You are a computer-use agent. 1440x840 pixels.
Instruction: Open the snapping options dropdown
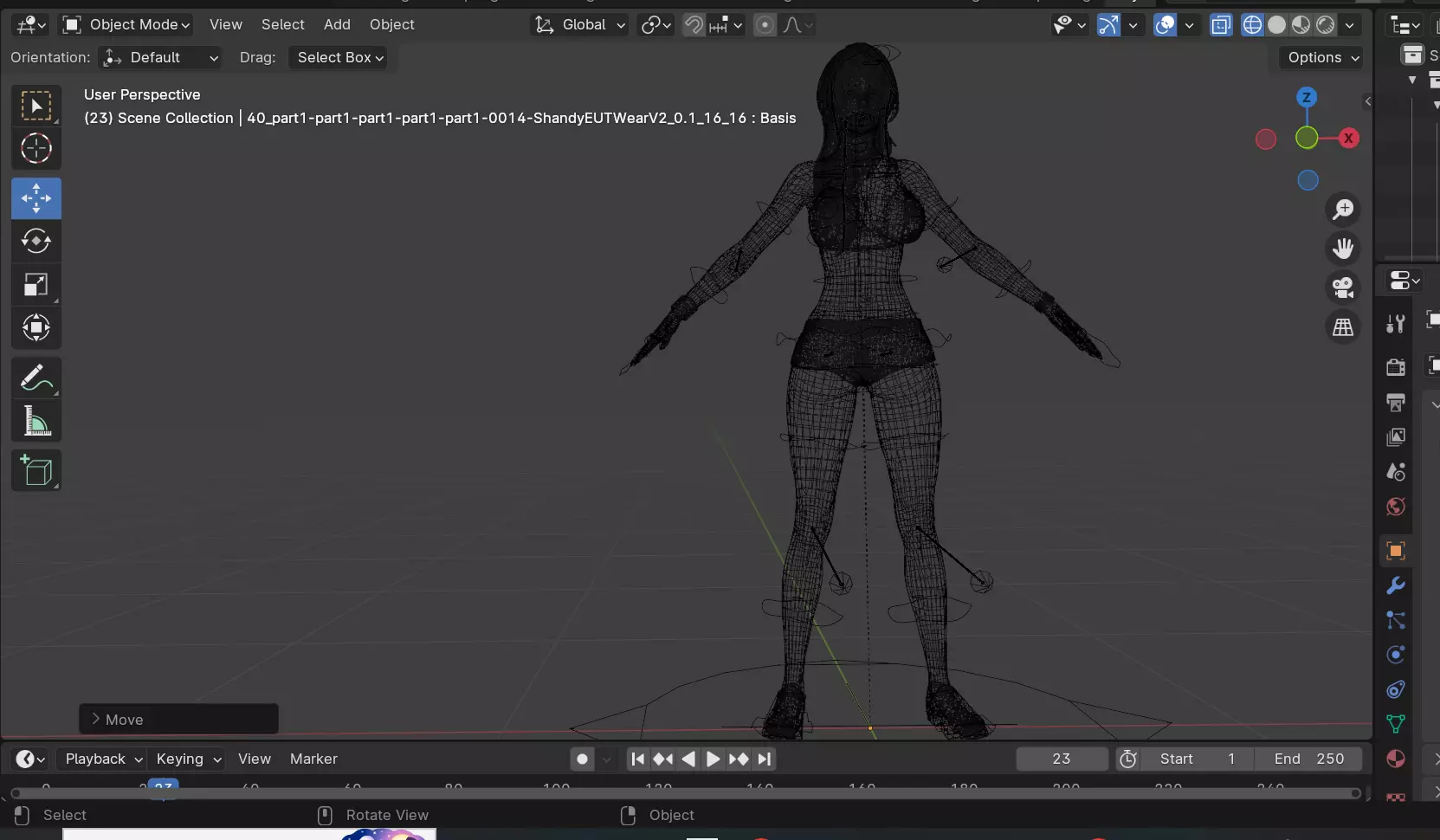coord(726,25)
